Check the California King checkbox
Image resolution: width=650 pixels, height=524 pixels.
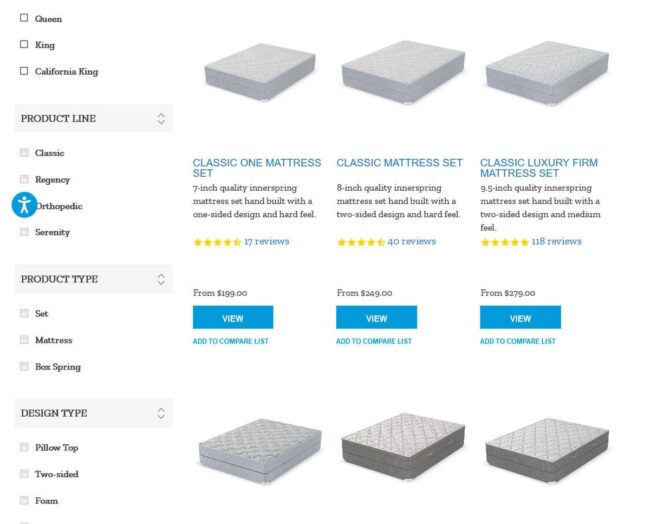pyautogui.click(x=24, y=71)
